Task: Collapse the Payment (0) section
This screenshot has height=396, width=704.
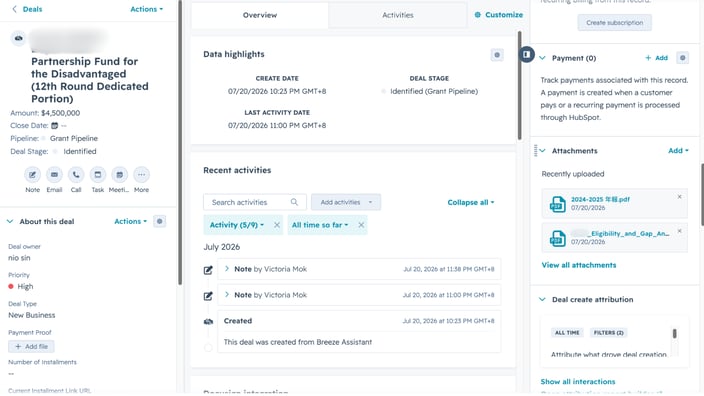Action: [542, 58]
